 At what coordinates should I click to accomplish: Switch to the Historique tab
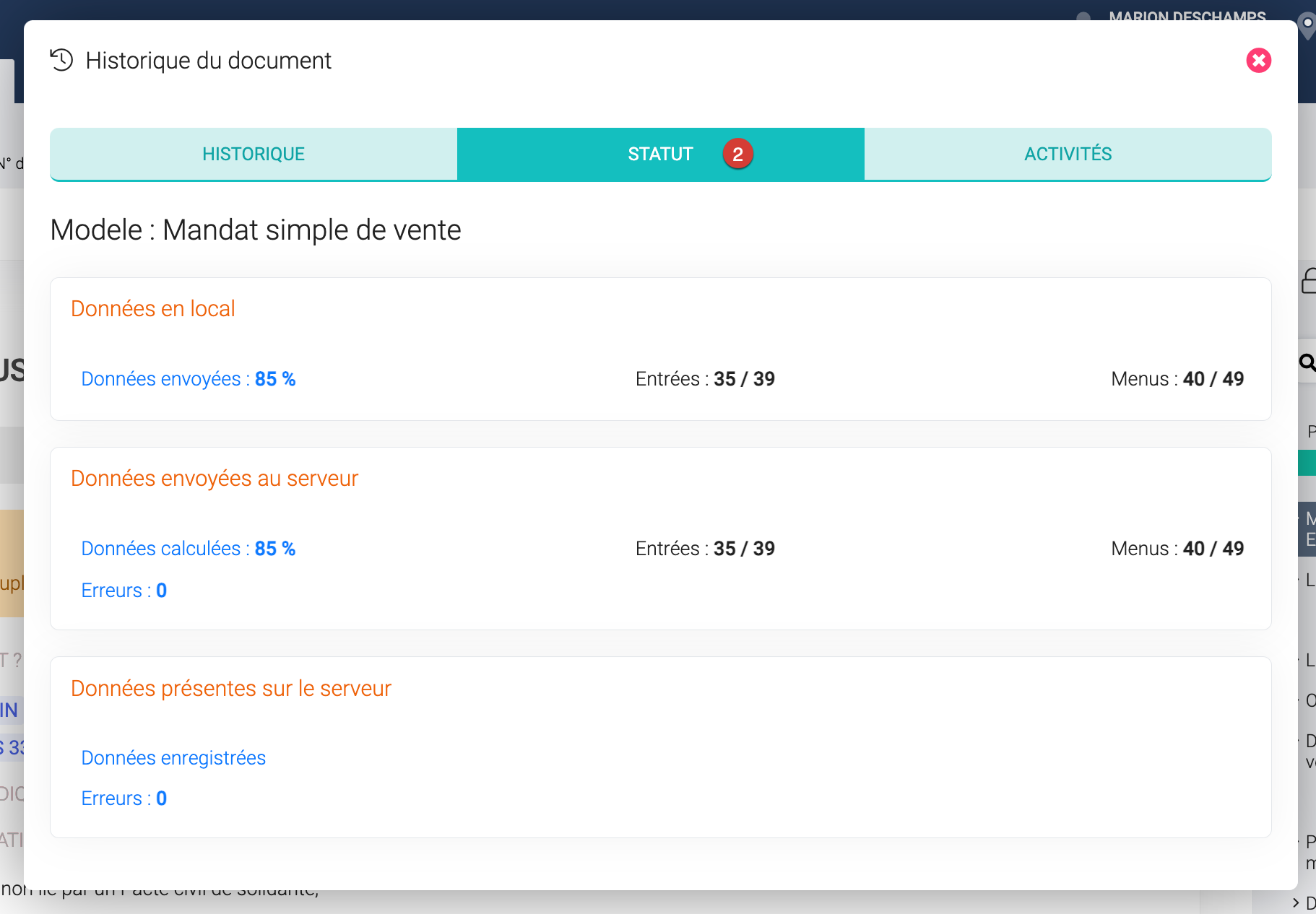[x=254, y=154]
